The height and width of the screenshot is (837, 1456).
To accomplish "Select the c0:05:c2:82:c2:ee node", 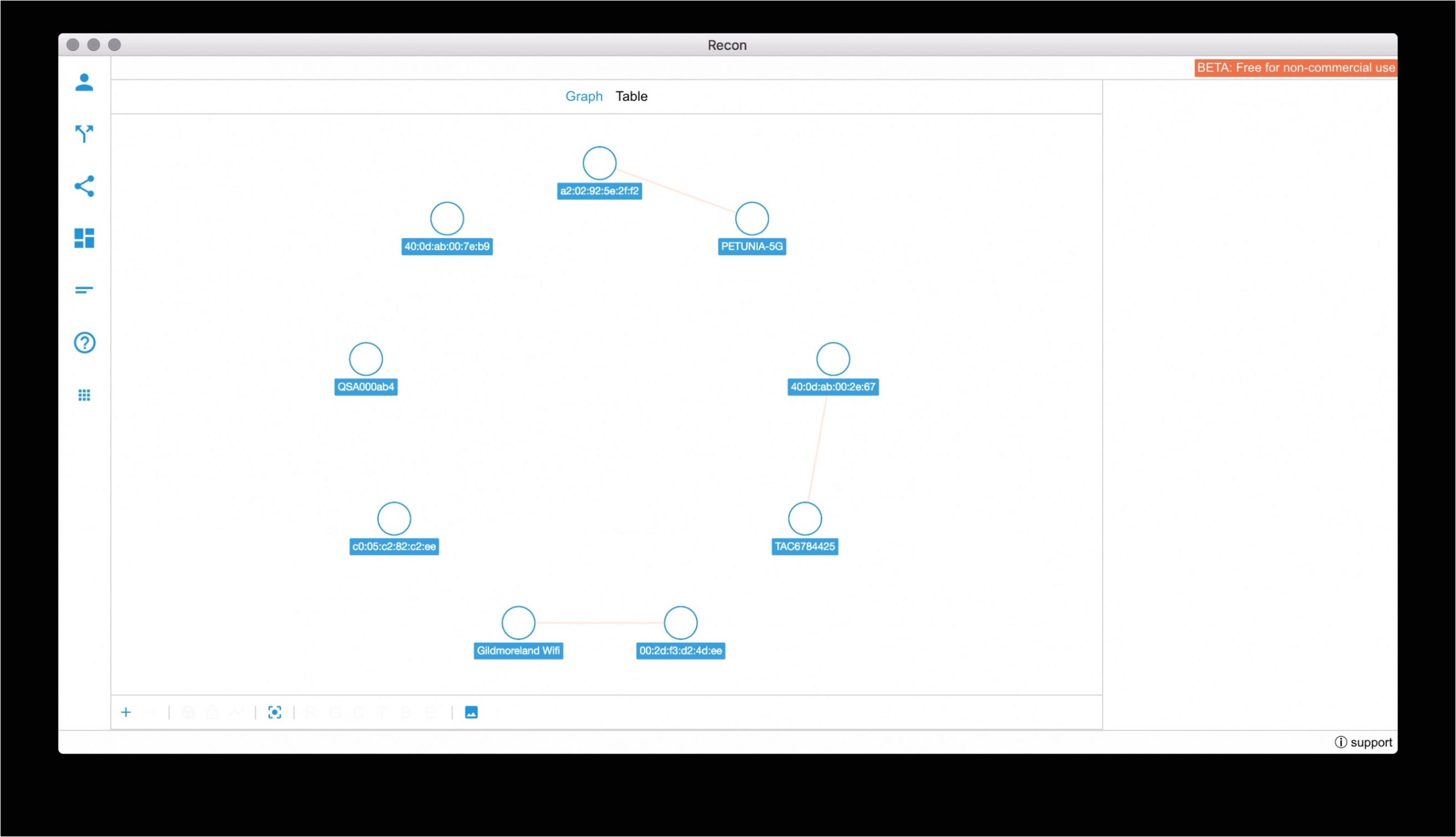I will (x=394, y=519).
